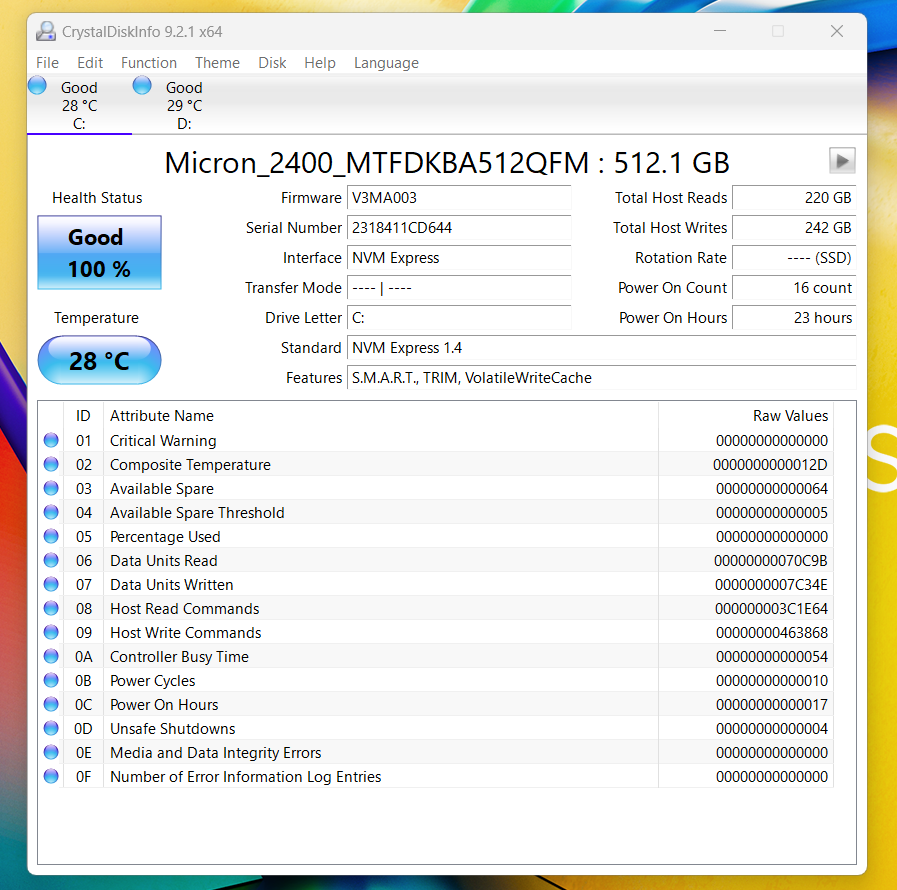The image size is (897, 890).
Task: Click the Power On Count value 16 count
Action: pos(794,288)
